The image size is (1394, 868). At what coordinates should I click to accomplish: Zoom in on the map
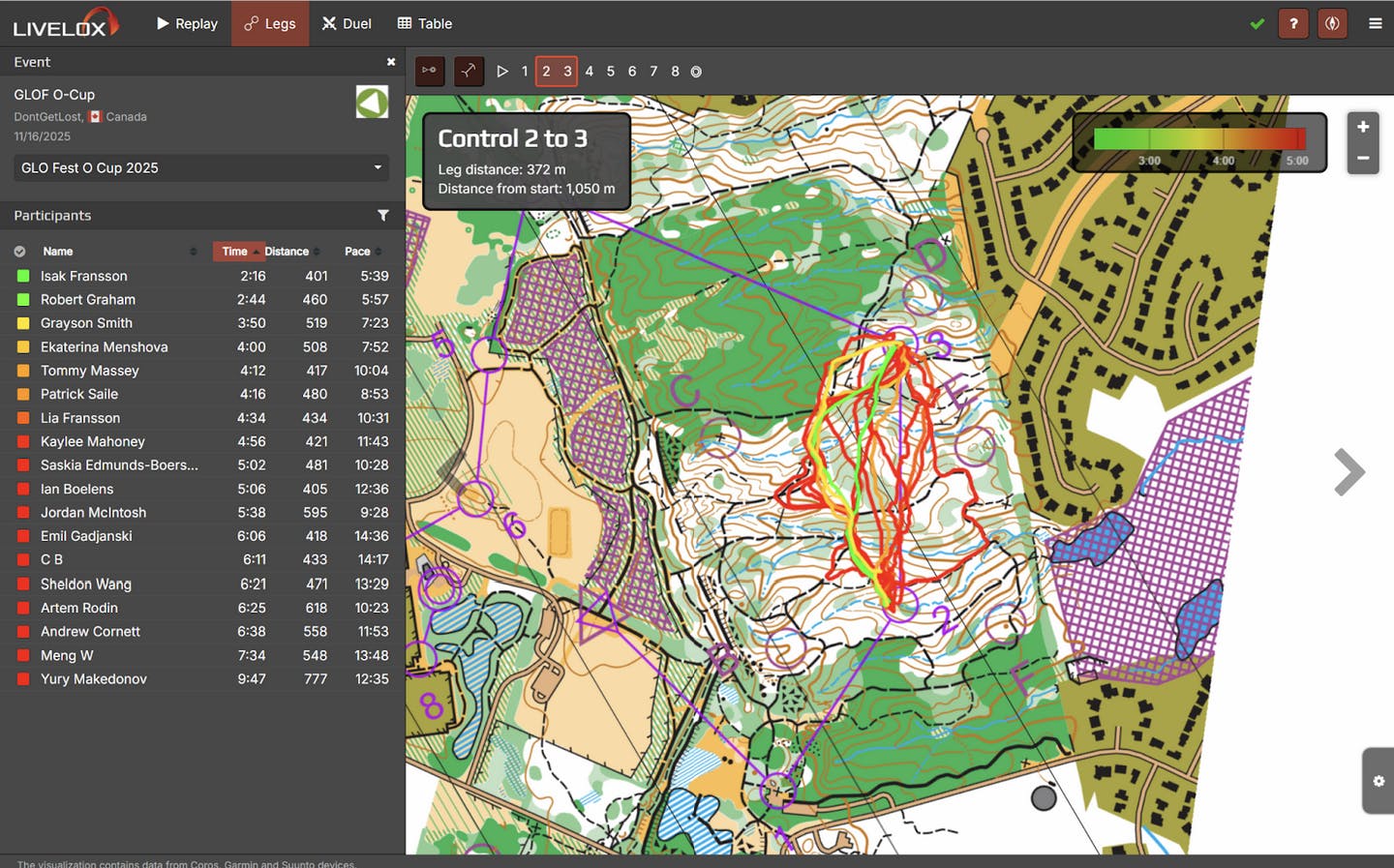click(1362, 127)
